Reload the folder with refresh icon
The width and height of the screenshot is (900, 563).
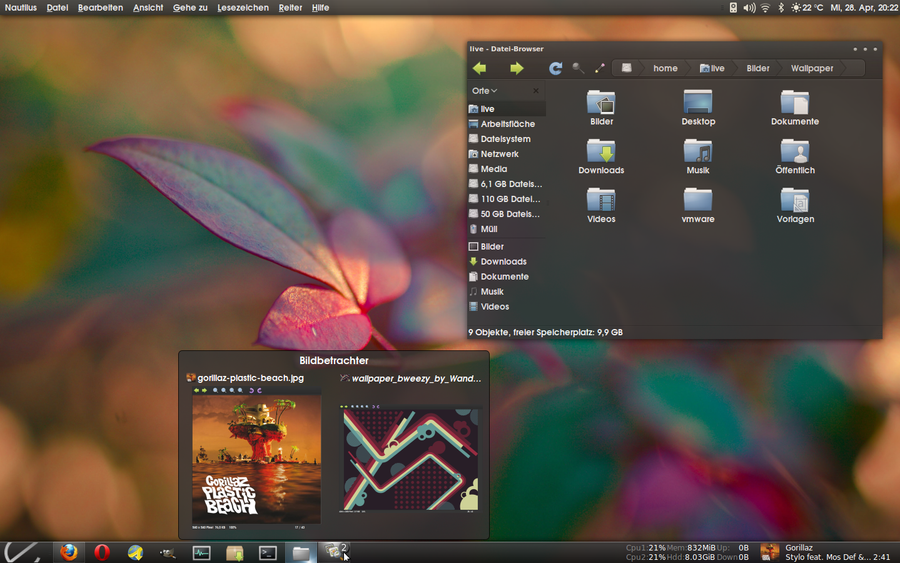tap(556, 68)
